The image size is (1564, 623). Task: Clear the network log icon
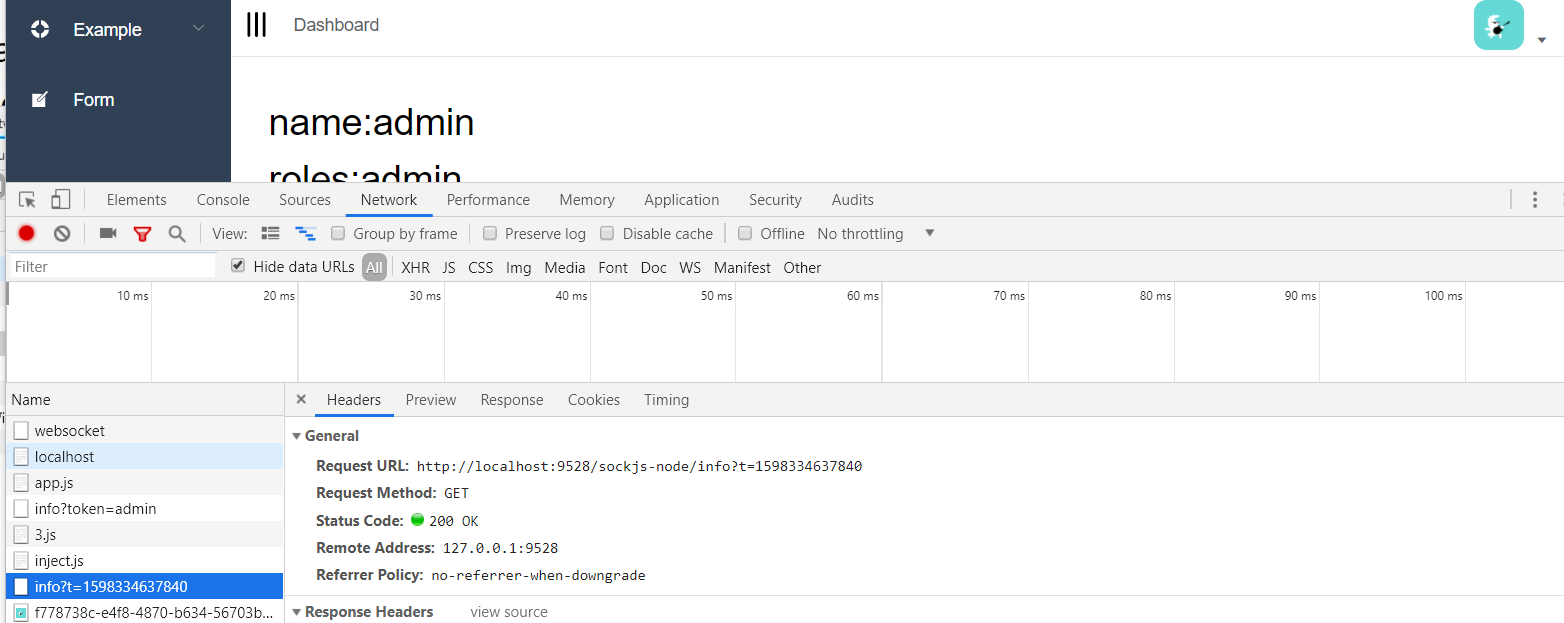62,233
